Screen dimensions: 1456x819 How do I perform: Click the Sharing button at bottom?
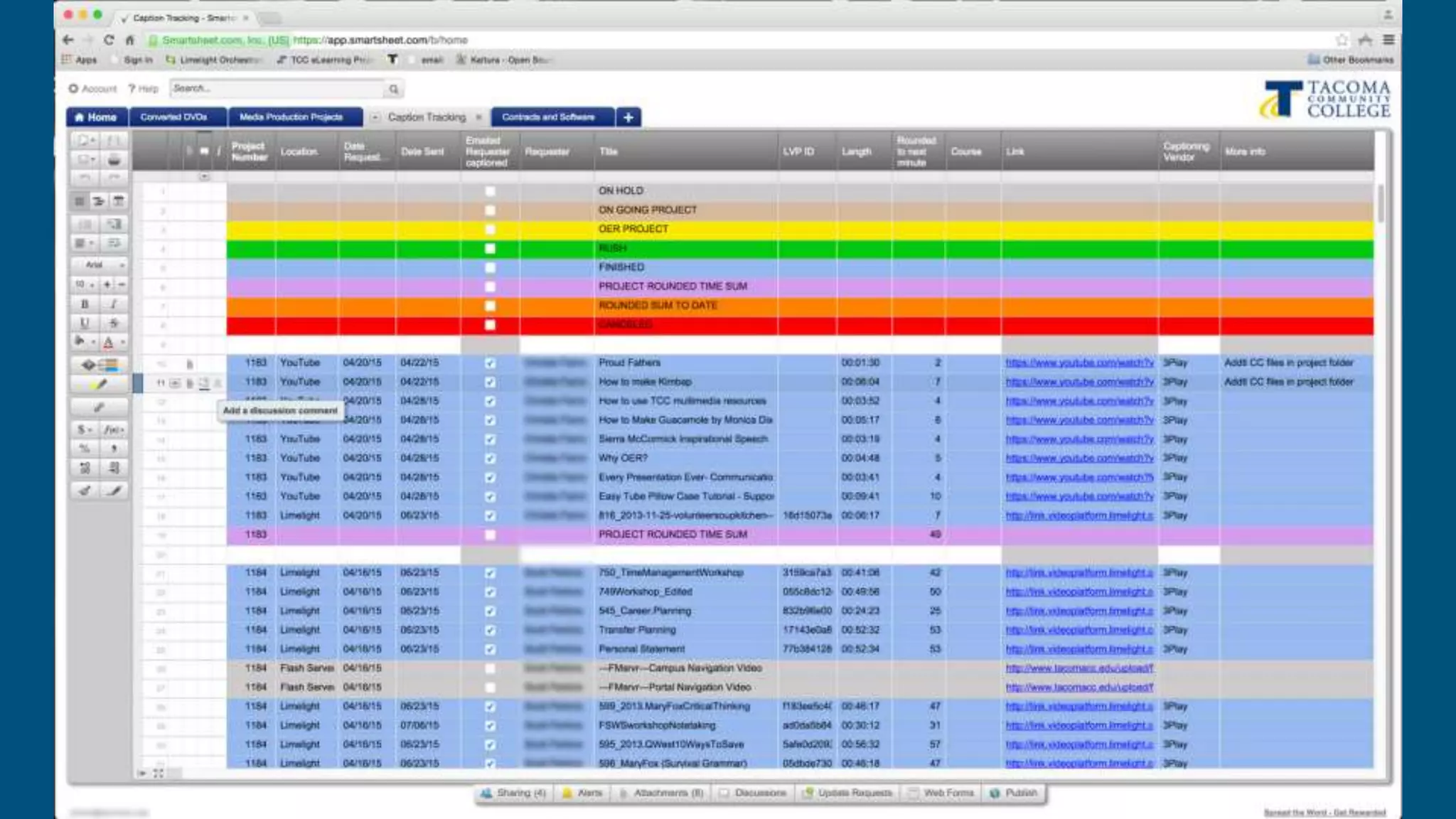(x=514, y=793)
